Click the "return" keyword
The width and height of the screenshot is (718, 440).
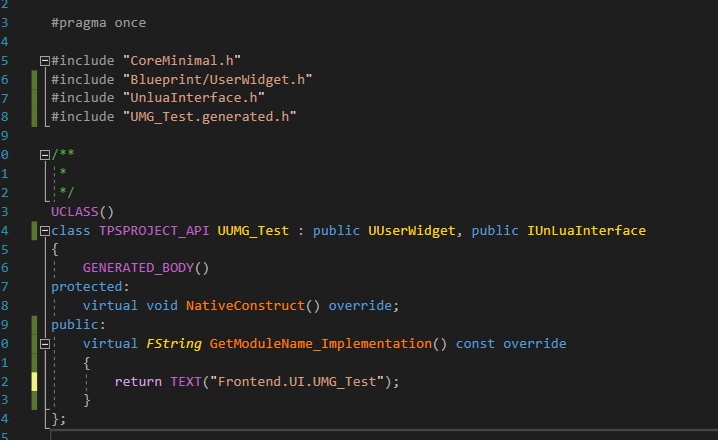138,382
